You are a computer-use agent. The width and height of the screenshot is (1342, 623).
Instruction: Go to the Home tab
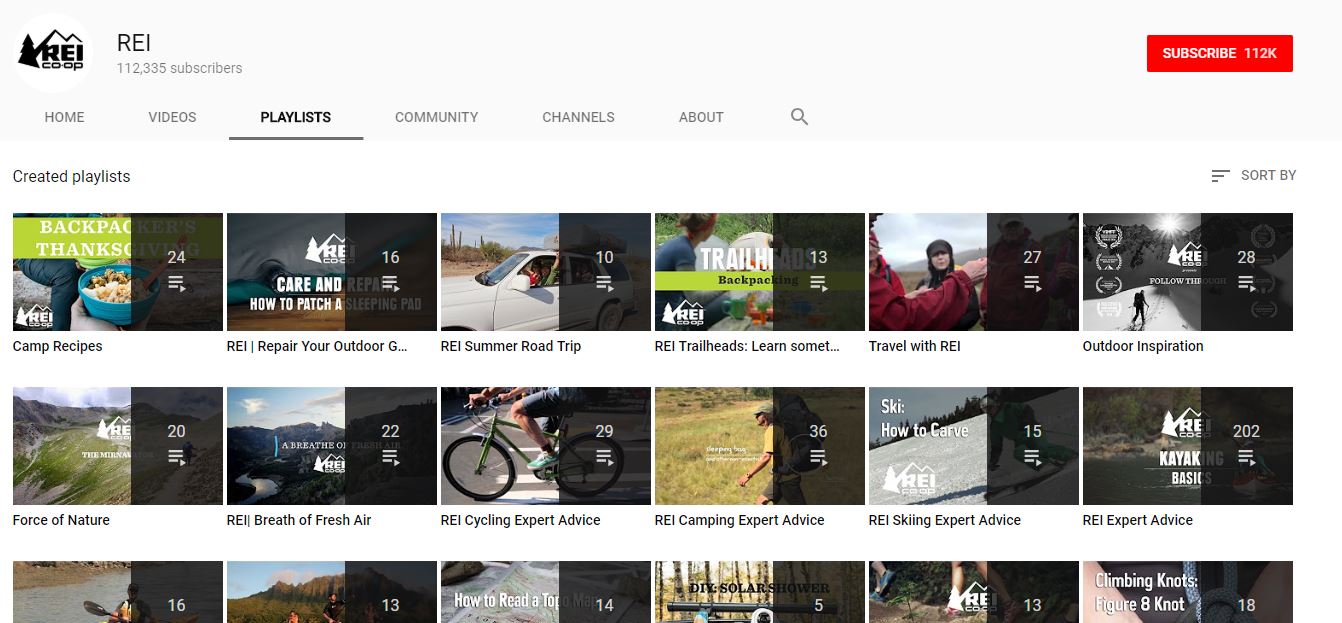pos(64,117)
